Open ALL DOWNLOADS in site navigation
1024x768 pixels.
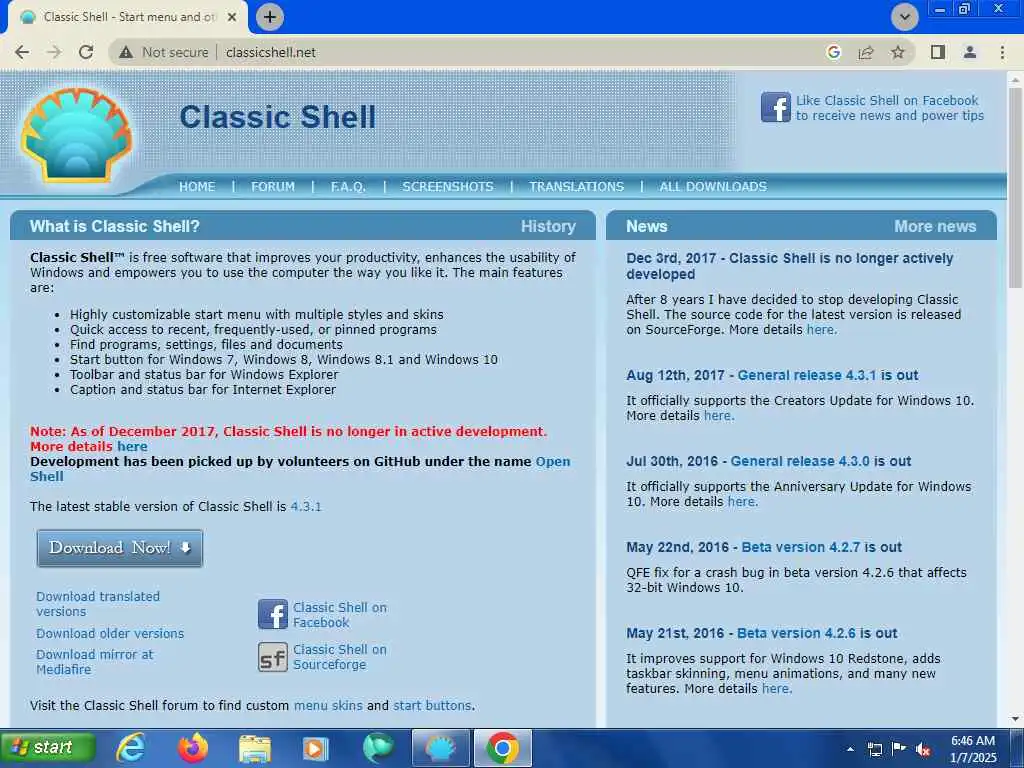tap(713, 187)
